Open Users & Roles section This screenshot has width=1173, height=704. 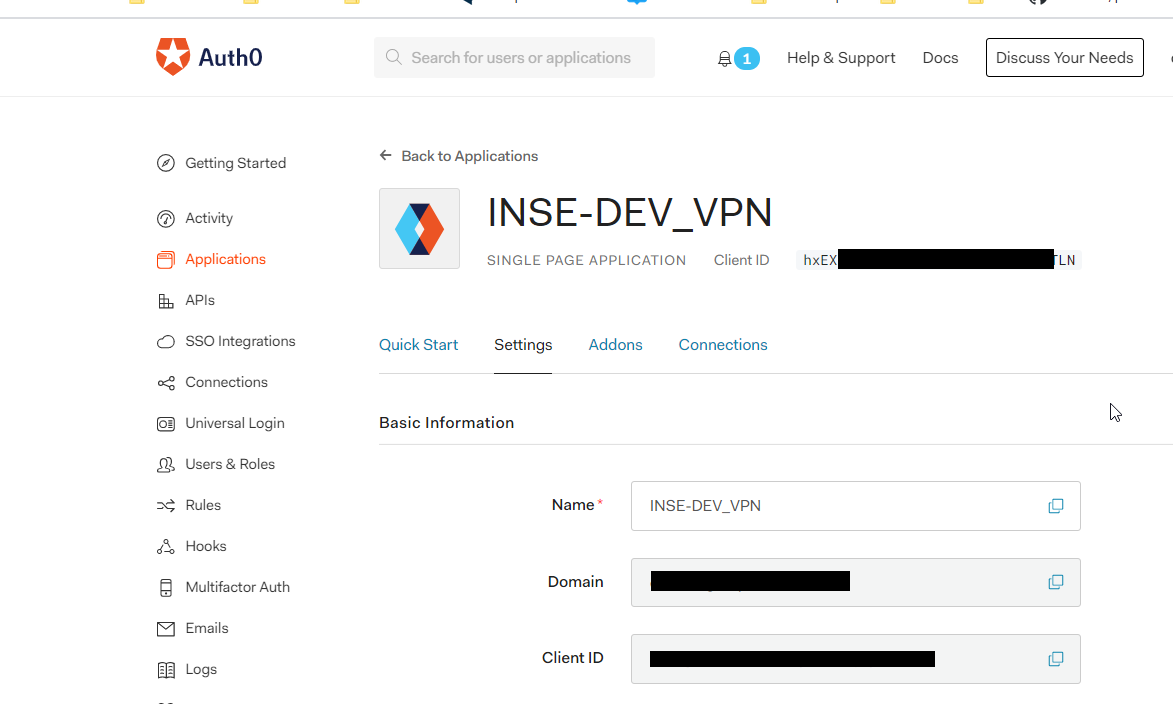pyautogui.click(x=229, y=464)
